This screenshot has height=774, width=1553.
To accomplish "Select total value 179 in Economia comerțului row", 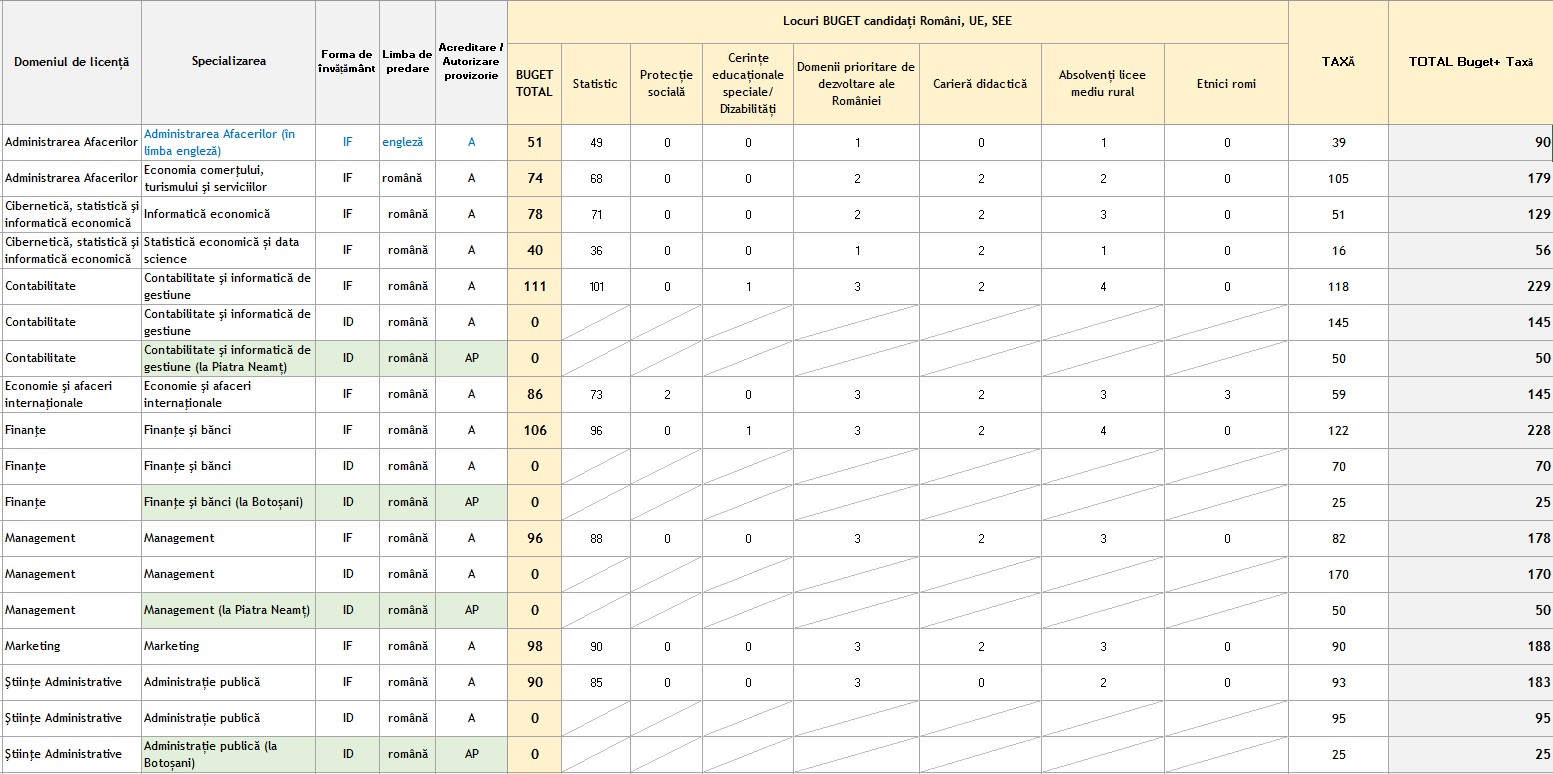I will pos(1470,178).
